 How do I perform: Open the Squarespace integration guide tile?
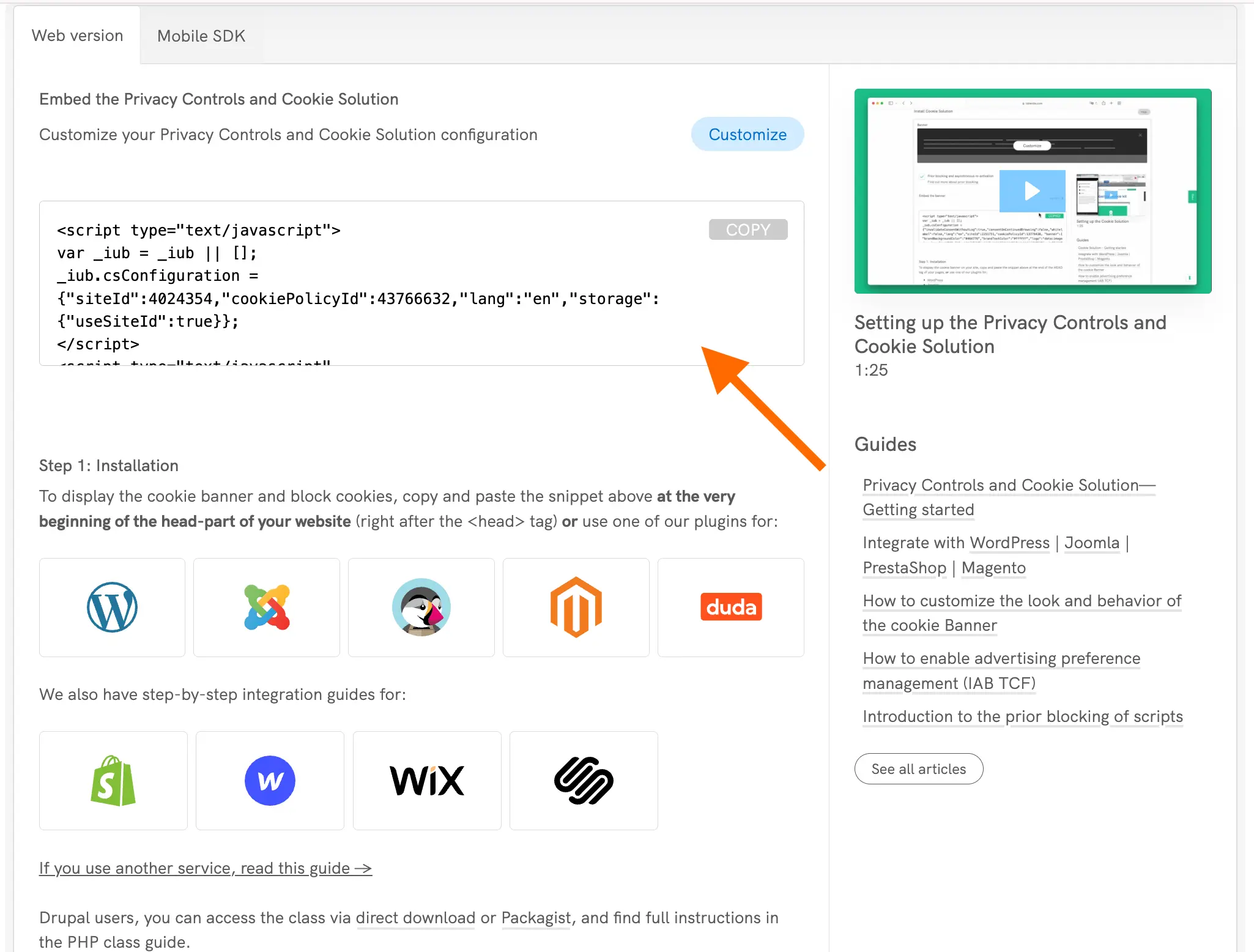(x=584, y=781)
